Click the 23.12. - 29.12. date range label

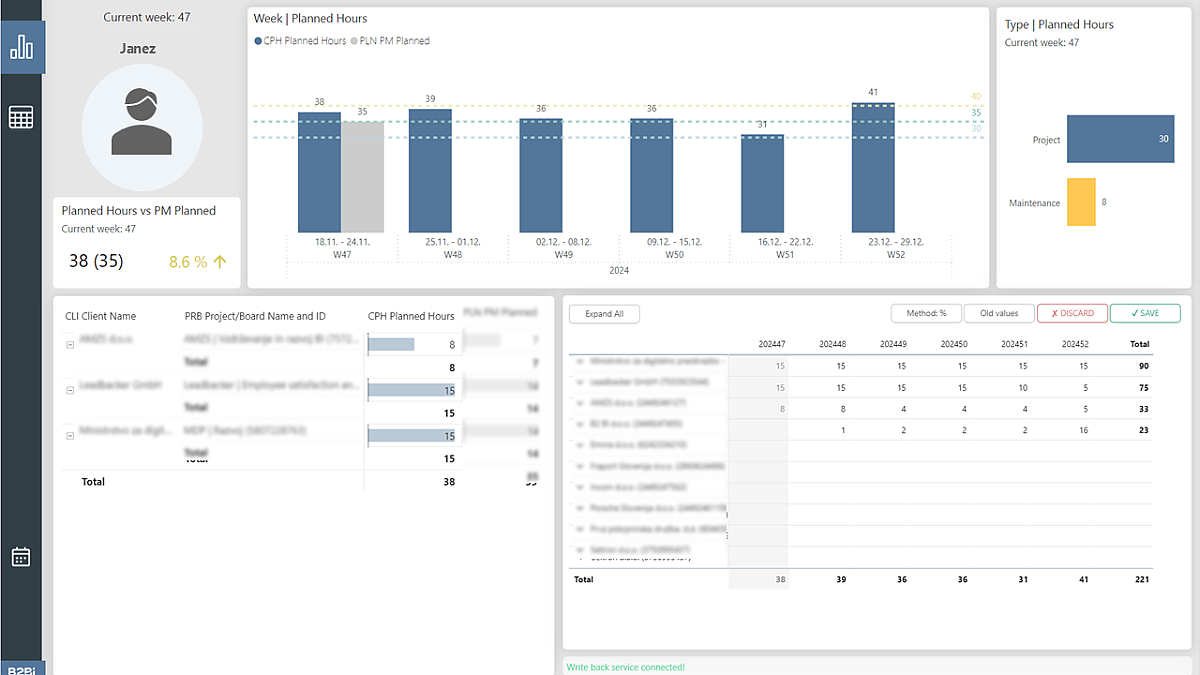click(895, 242)
